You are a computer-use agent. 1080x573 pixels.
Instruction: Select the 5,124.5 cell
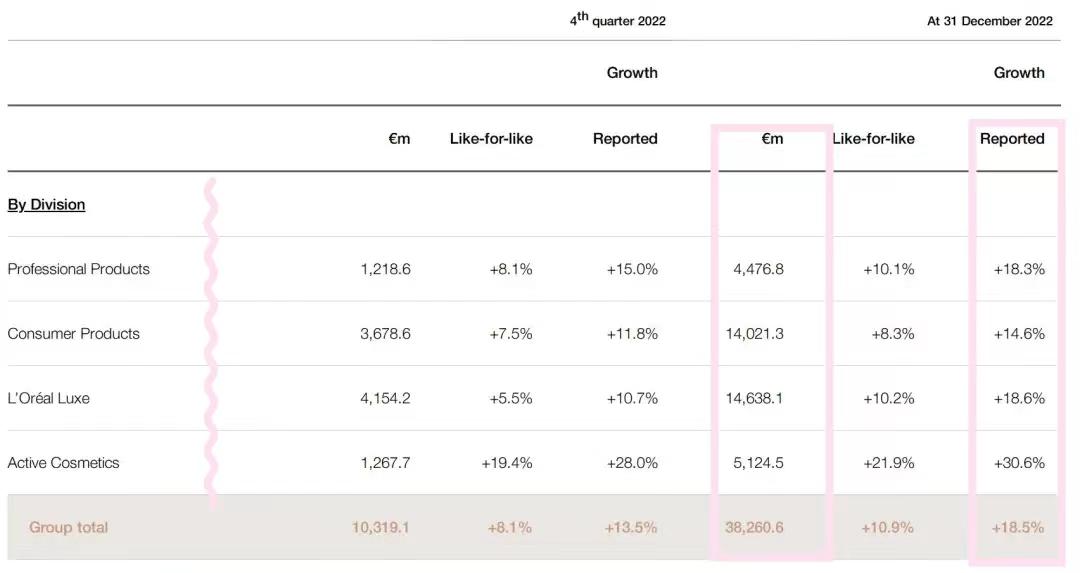pos(758,463)
